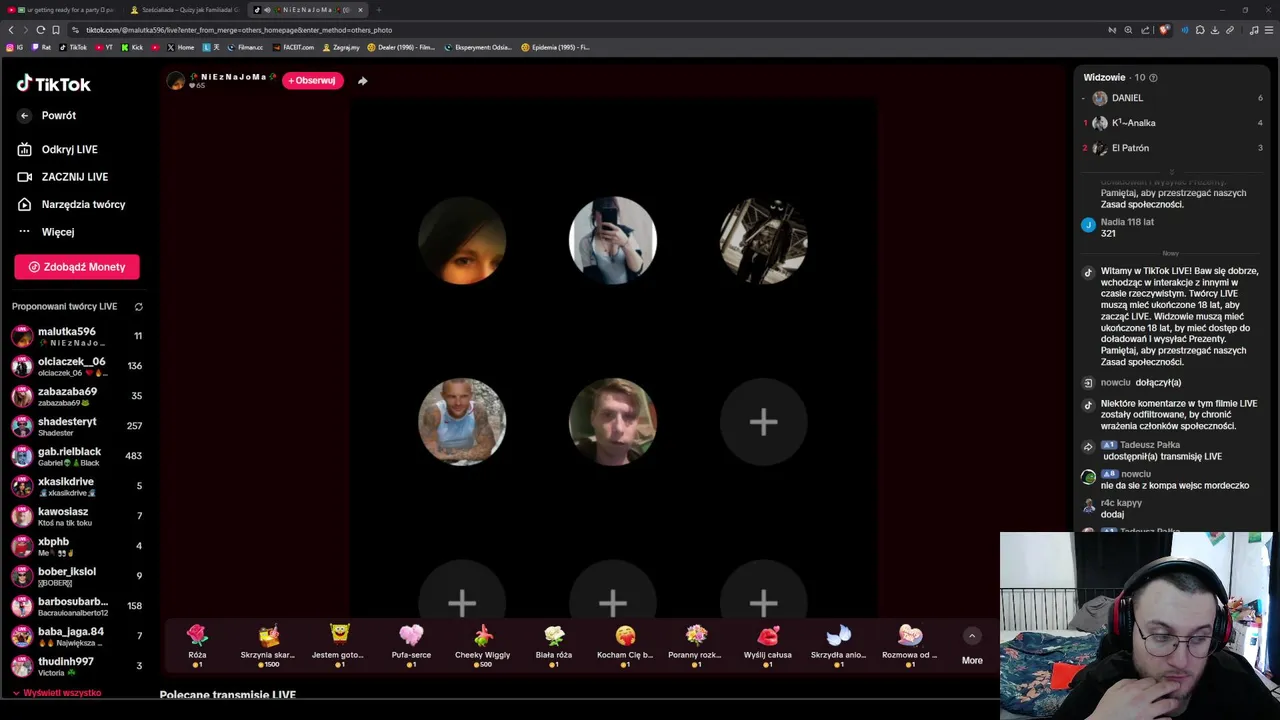The width and height of the screenshot is (1280, 720).
Task: Send the Skrzydła anioła gift
Action: (839, 645)
